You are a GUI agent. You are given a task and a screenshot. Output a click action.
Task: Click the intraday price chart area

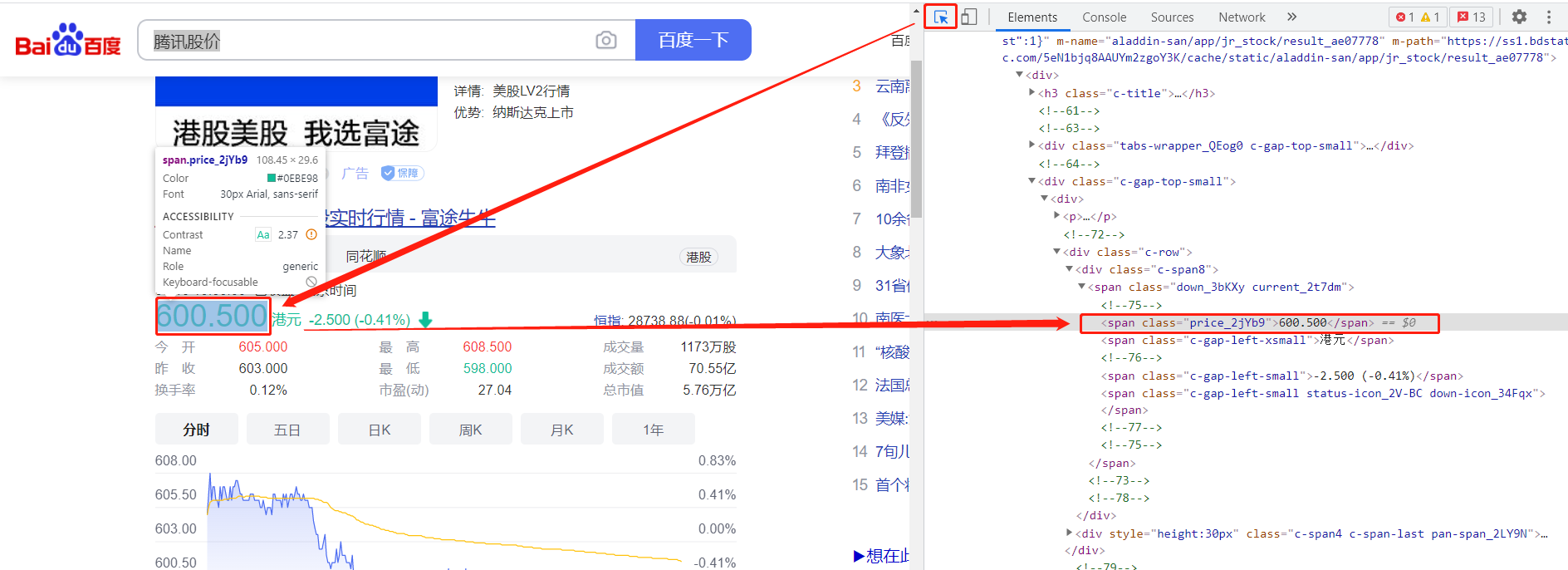coord(445,515)
